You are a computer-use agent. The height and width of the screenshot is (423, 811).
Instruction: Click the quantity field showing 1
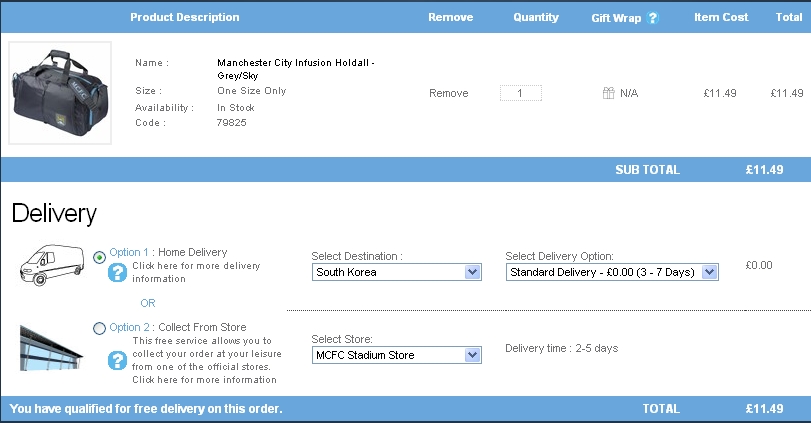[x=520, y=93]
